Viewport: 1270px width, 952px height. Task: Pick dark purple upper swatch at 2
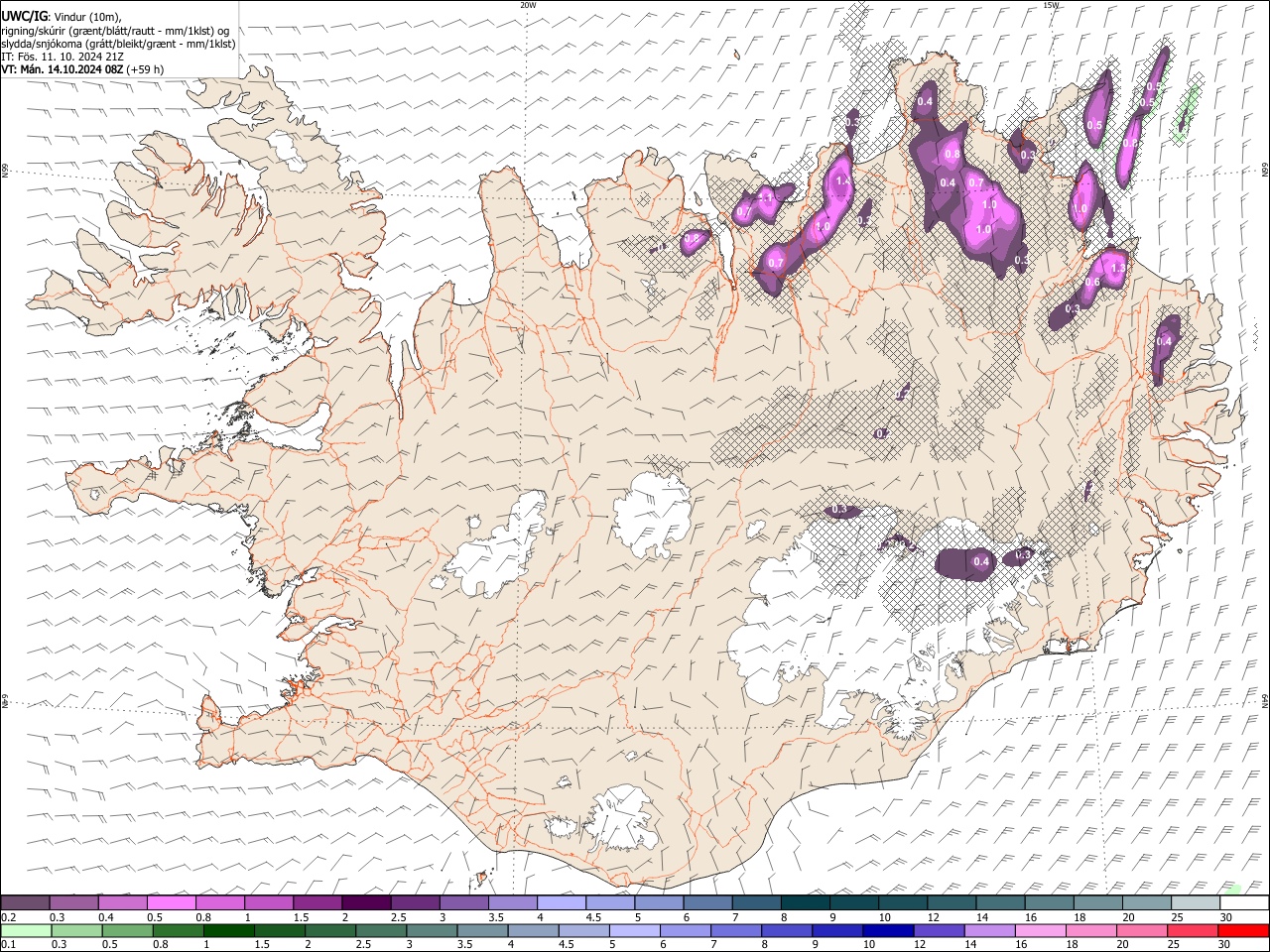366,902
